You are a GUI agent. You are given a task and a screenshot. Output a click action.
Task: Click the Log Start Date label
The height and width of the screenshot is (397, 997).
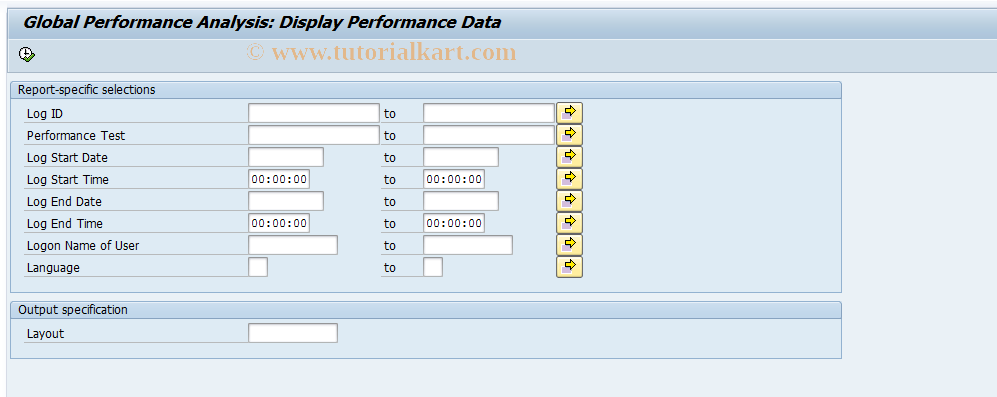coord(67,158)
